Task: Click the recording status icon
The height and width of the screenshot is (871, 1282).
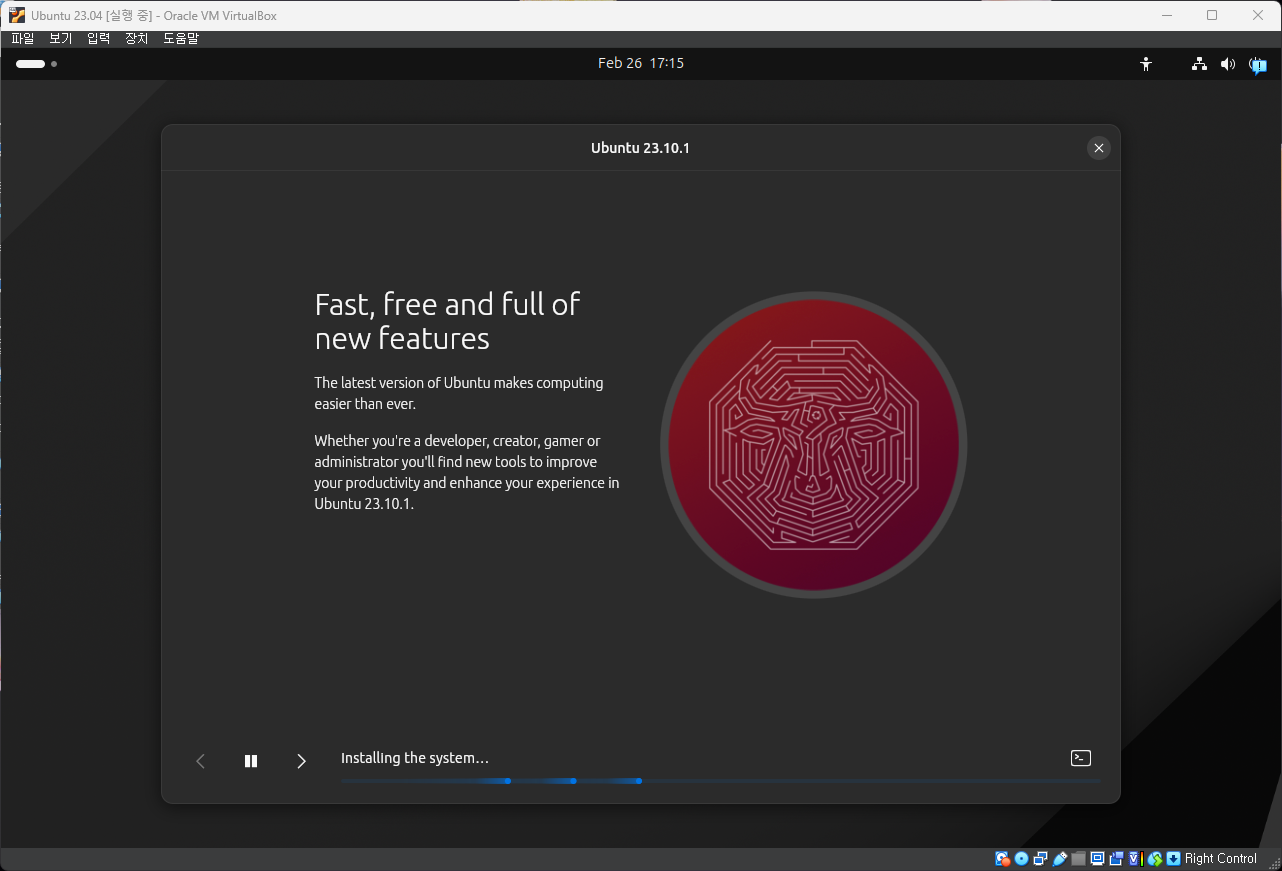Action: coord(1116,858)
